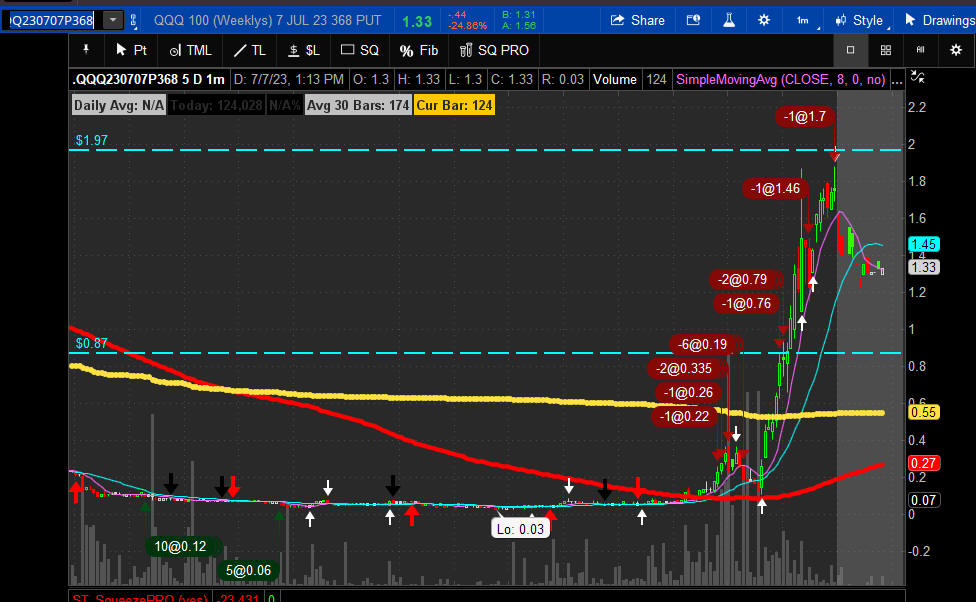Image resolution: width=976 pixels, height=602 pixels.
Task: Select the TML drawing tool
Action: click(191, 50)
